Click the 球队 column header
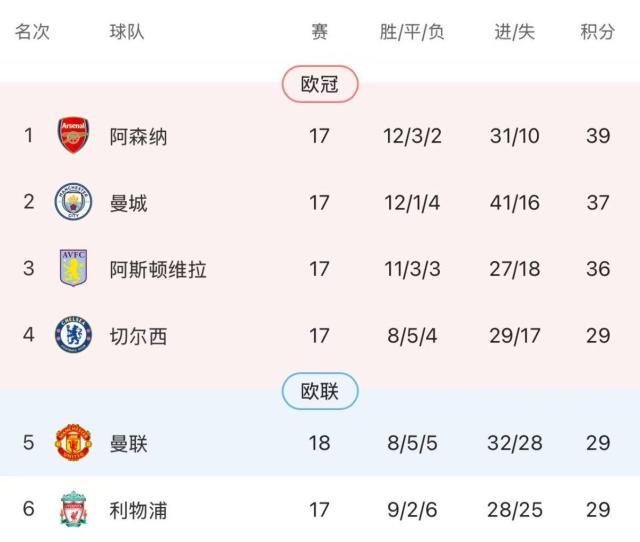Image resolution: width=640 pixels, height=542 pixels. pyautogui.click(x=127, y=32)
